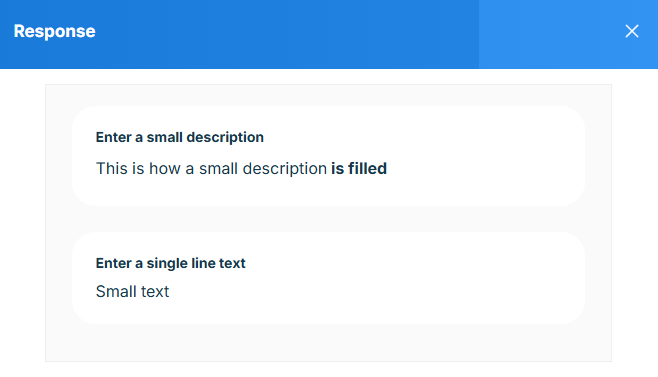
Task: Click the bold 'is filled' text
Action: (x=359, y=168)
